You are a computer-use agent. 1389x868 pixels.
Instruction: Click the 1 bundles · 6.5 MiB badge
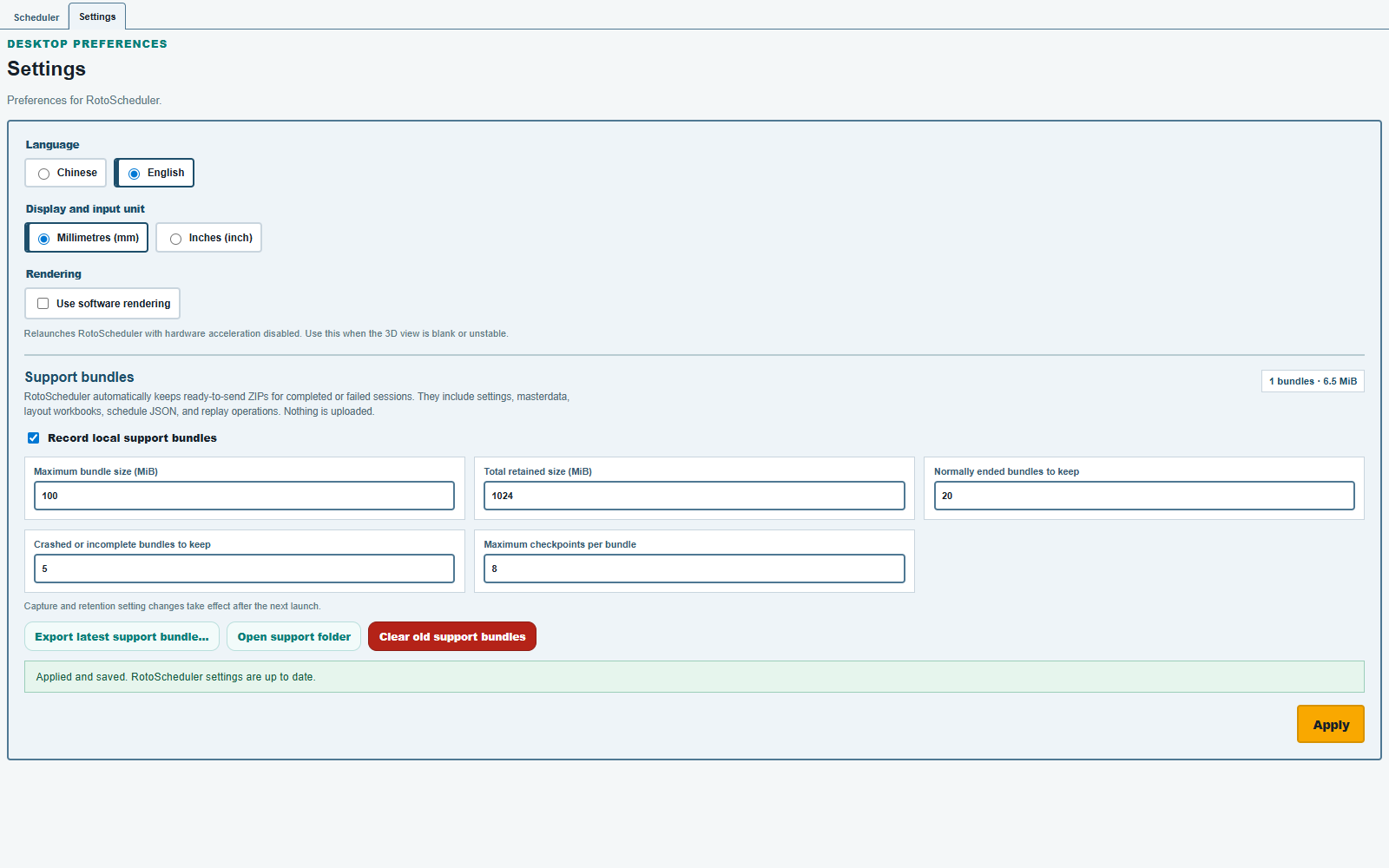pos(1313,381)
